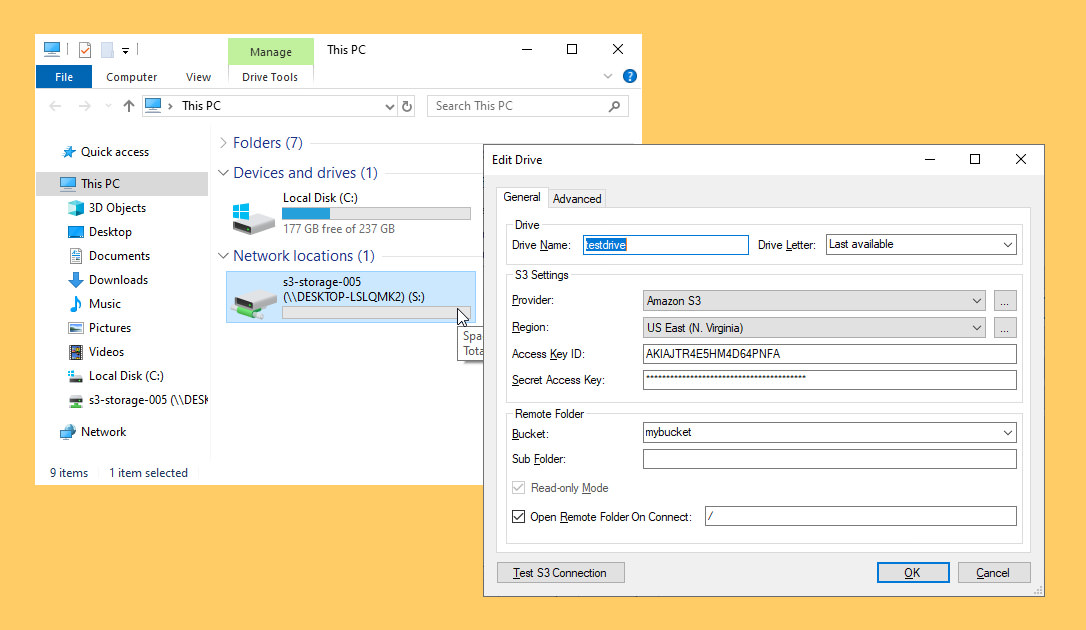Toggle Open Remote Folder On Connect checkbox
This screenshot has height=630, width=1086.
pos(518,516)
